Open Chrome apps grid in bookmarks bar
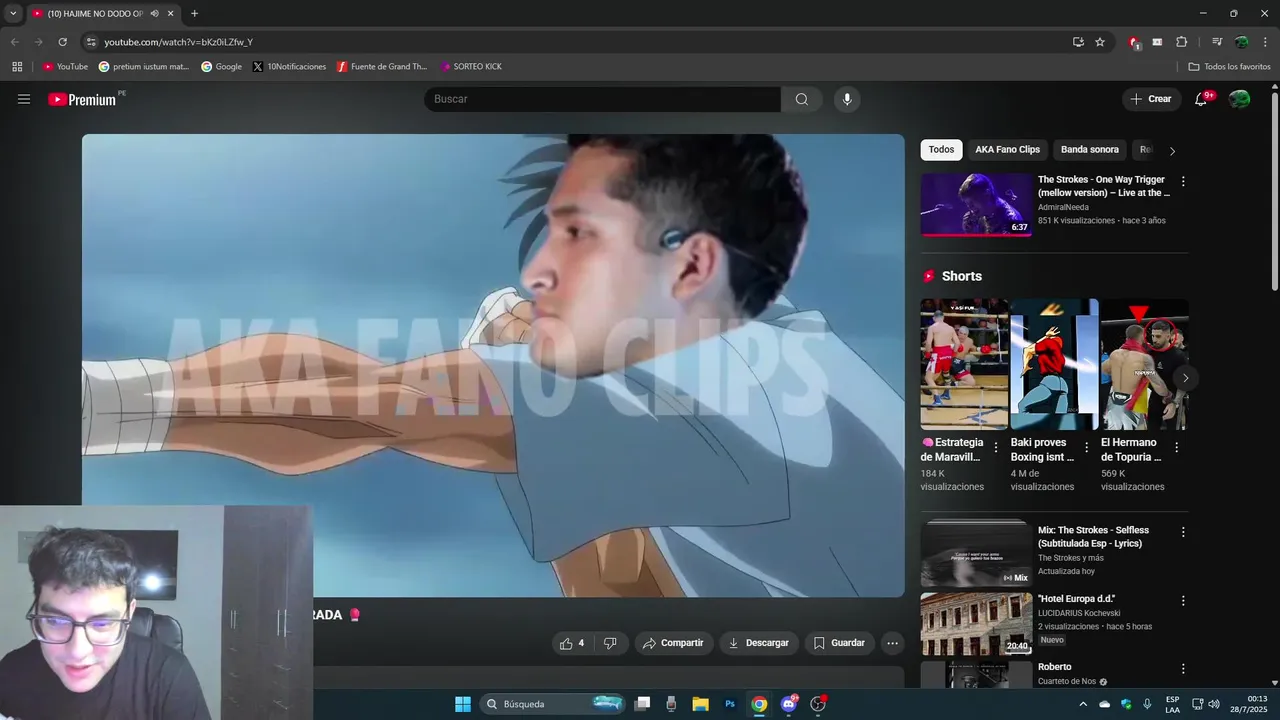 [17, 67]
